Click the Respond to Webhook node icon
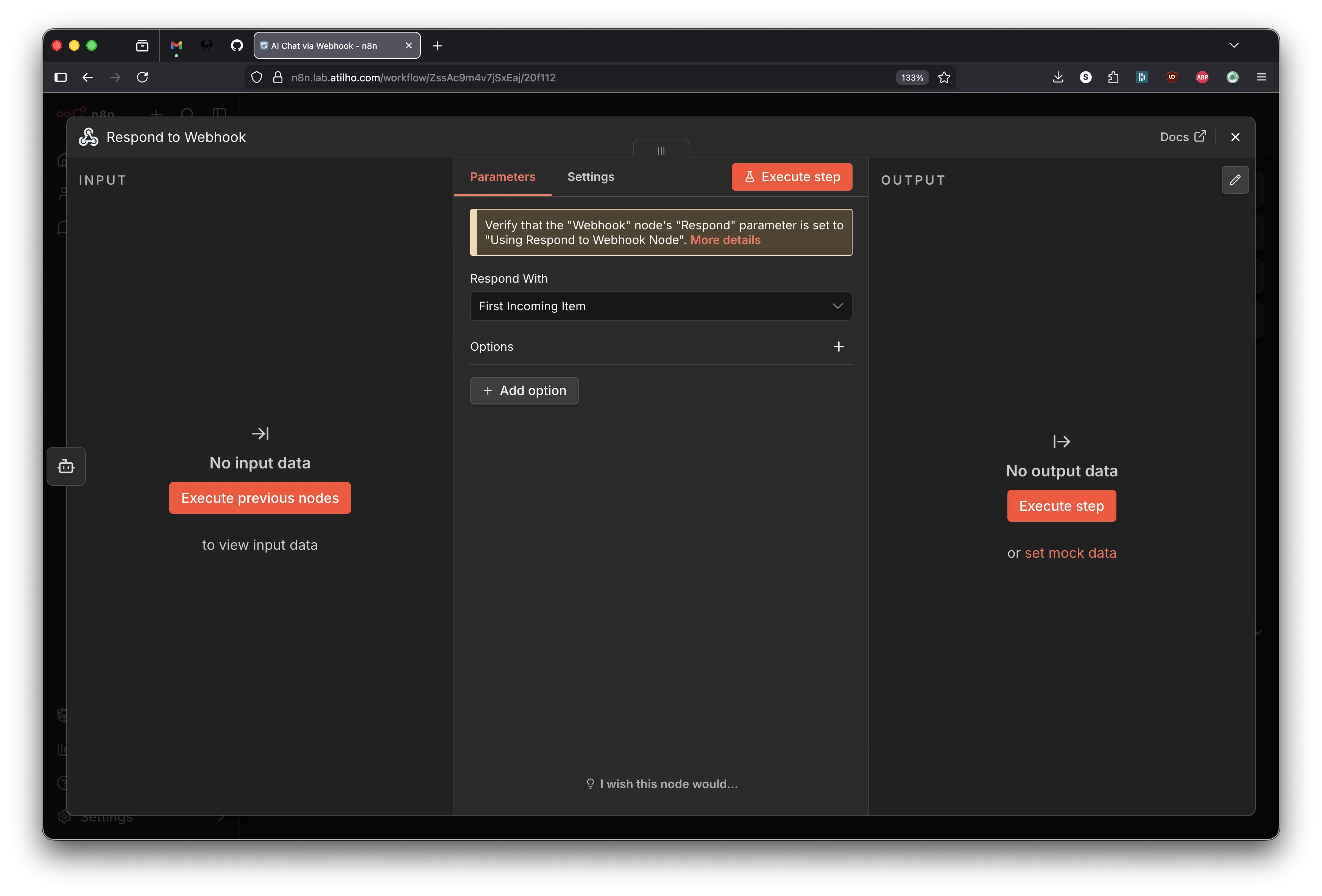1322x896 pixels. click(x=89, y=137)
